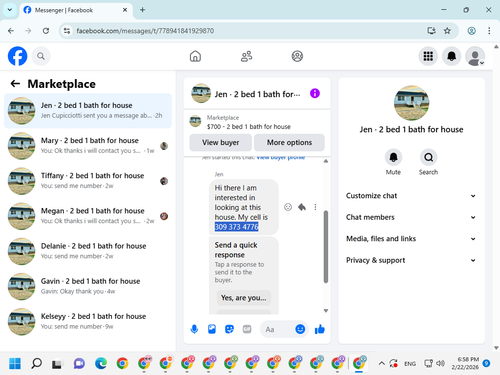Screen dimensions: 500x375
Task: Select the Messenger | Facebook browser tab
Action: click(76, 10)
